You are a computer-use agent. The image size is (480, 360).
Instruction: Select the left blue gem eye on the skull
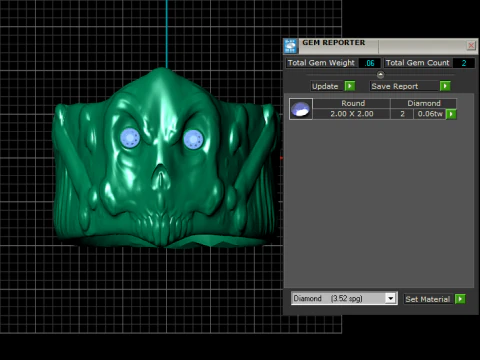point(130,138)
